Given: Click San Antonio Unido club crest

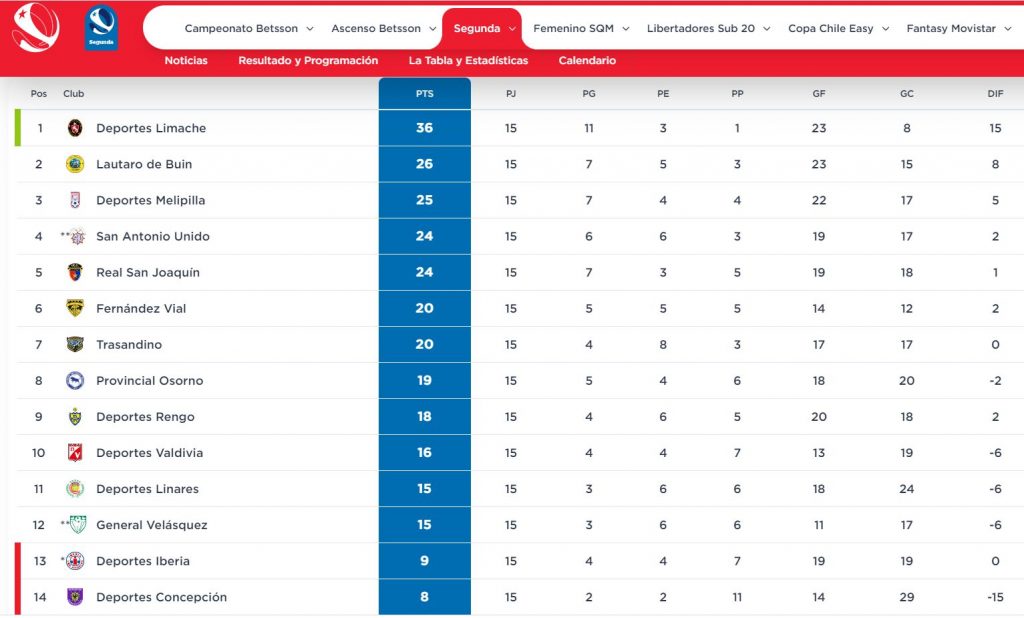Looking at the screenshot, I should tap(77, 236).
